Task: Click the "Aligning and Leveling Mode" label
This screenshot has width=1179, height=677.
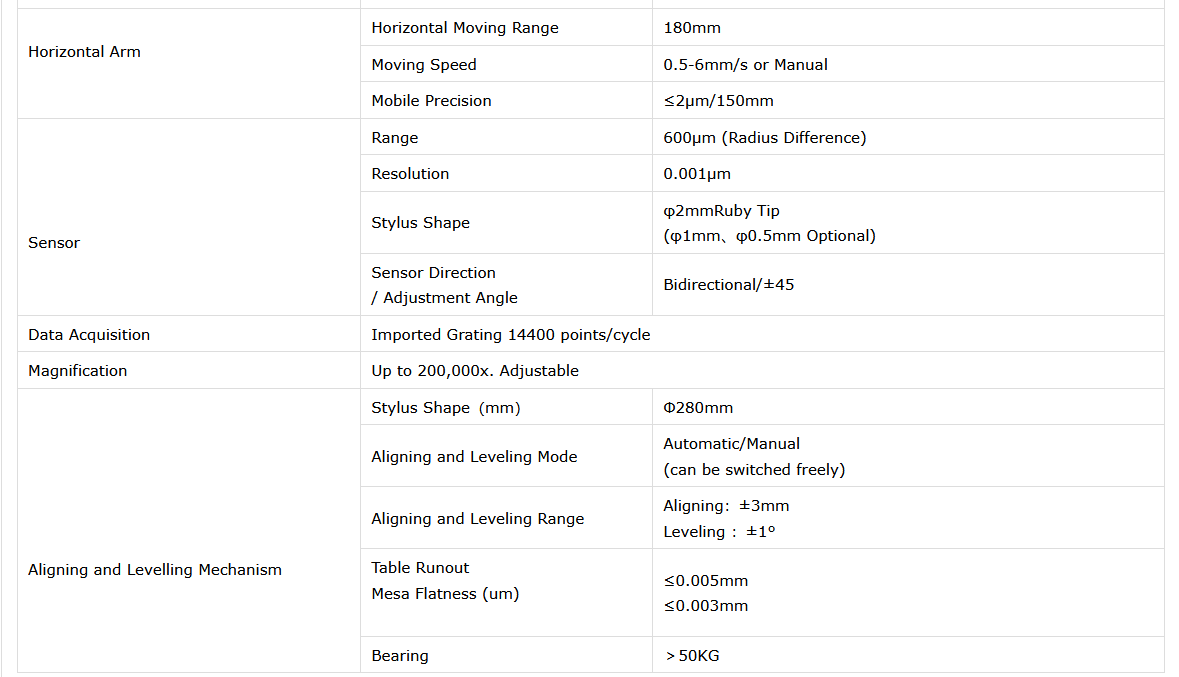Action: [x=474, y=457]
